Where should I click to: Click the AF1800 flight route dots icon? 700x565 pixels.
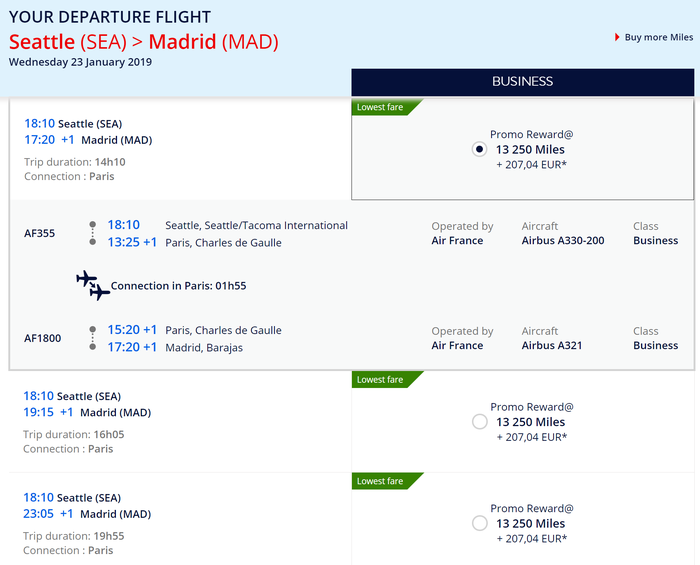tap(93, 338)
